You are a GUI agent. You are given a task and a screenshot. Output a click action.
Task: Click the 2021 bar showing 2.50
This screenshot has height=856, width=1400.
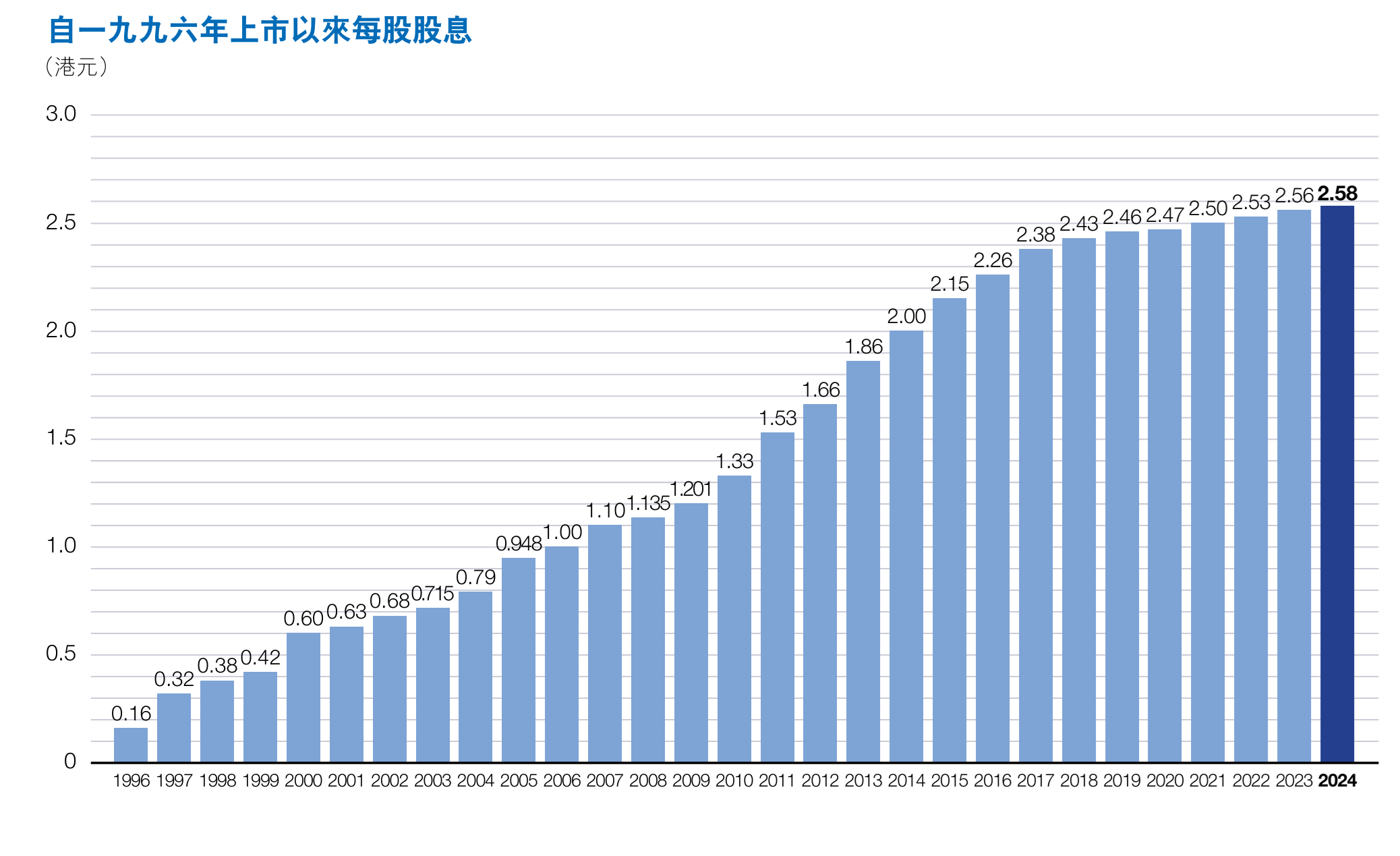(1207, 492)
